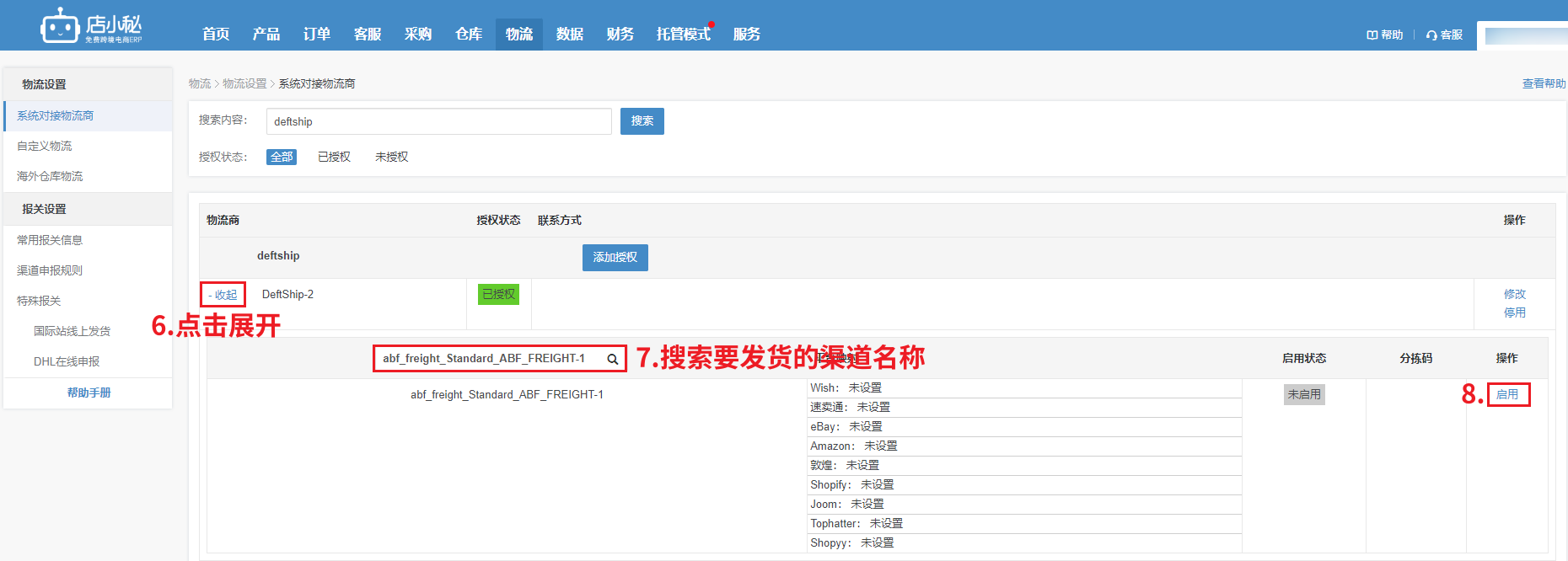Click the 添加授权 button
The width and height of the screenshot is (1568, 561).
[615, 258]
